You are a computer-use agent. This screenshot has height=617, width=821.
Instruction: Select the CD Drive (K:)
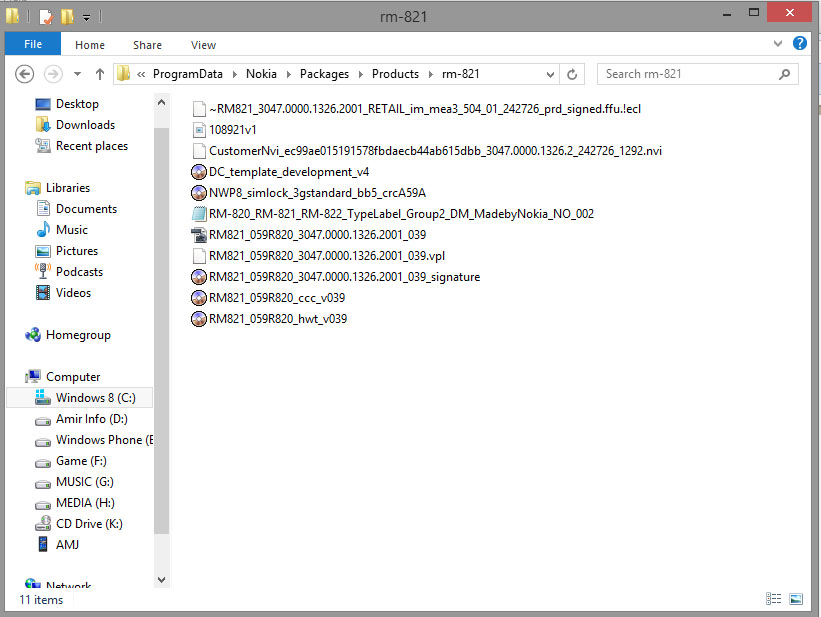89,523
